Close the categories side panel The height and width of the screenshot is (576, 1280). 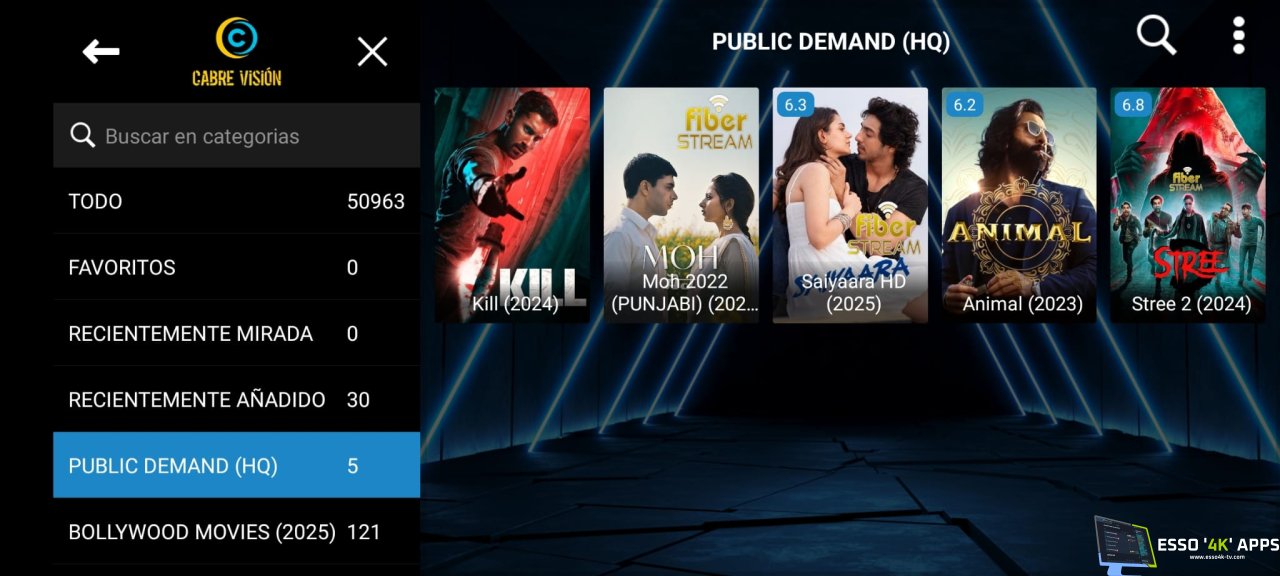pos(372,52)
